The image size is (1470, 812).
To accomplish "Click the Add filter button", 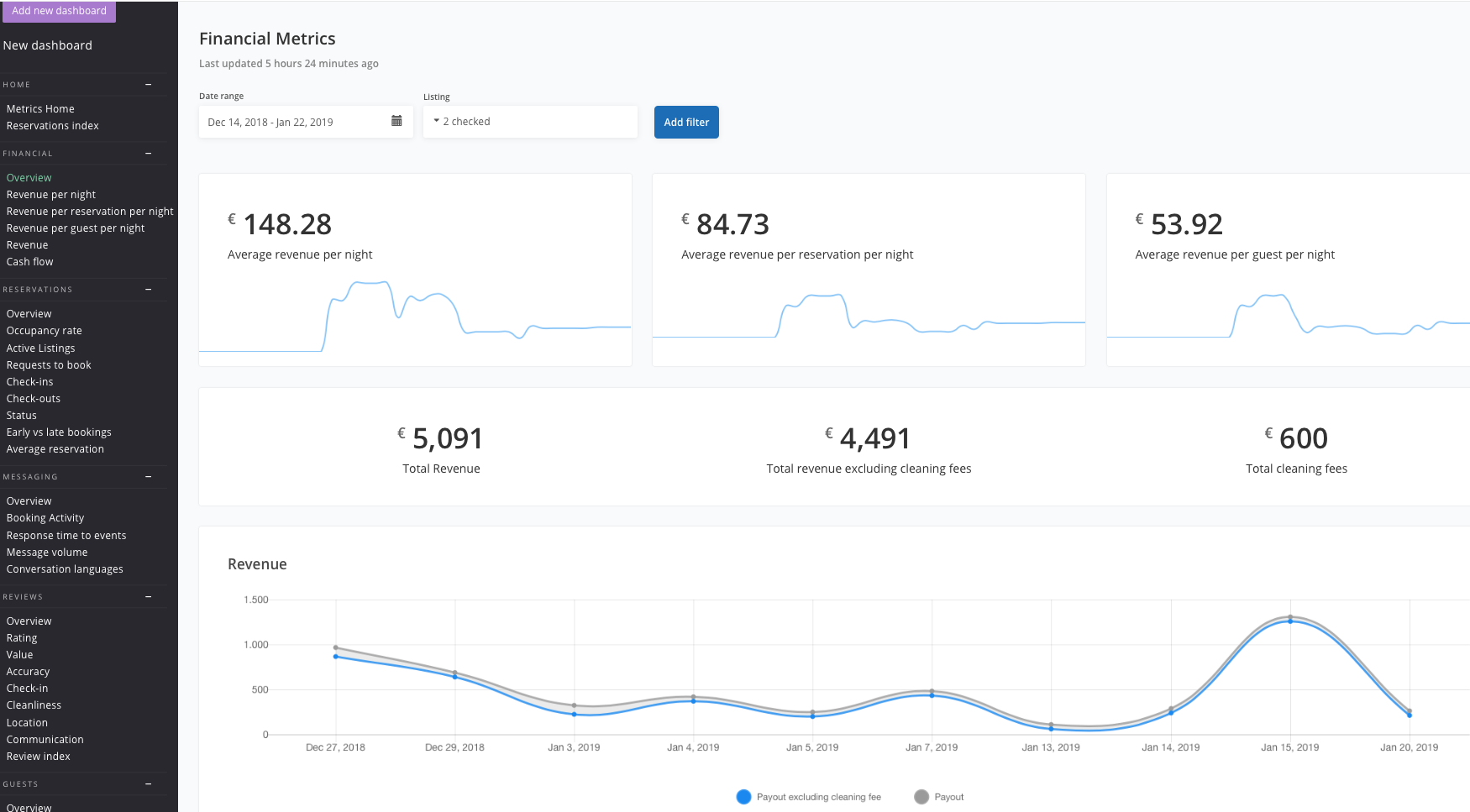I will pos(686,122).
